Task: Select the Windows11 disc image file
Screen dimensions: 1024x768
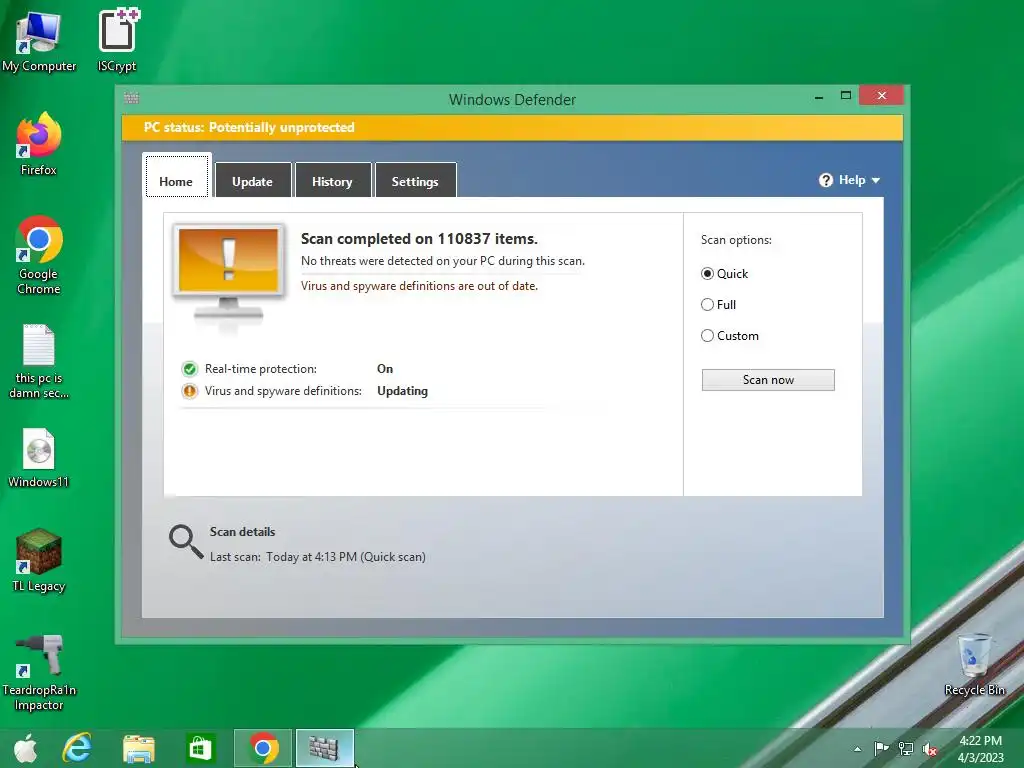Action: point(39,458)
